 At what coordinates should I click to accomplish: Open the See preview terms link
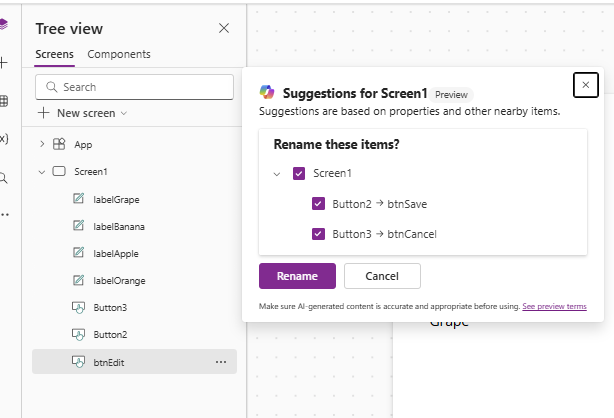tap(554, 306)
